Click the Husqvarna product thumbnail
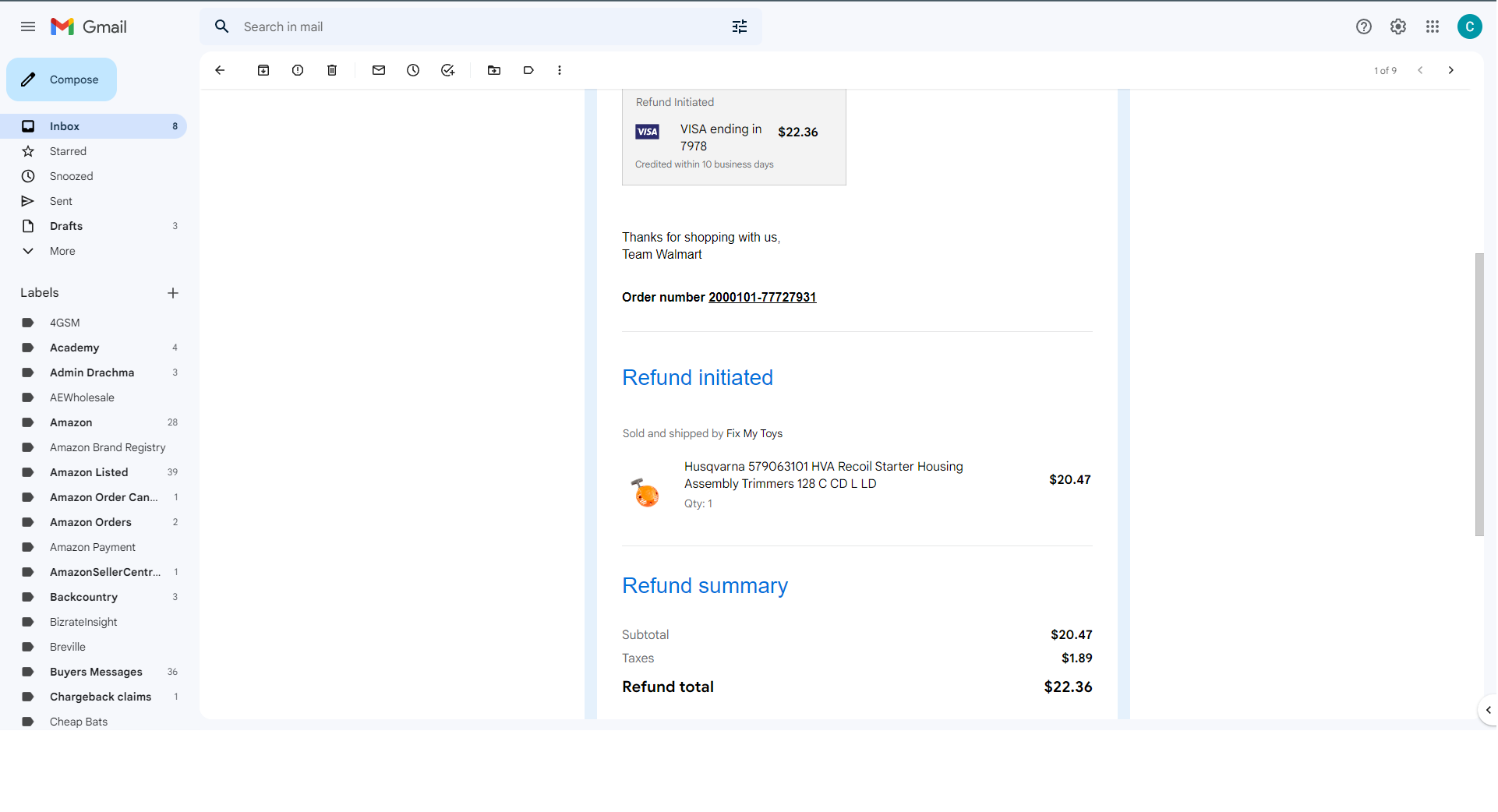This screenshot has width=1498, height=812. (x=645, y=492)
